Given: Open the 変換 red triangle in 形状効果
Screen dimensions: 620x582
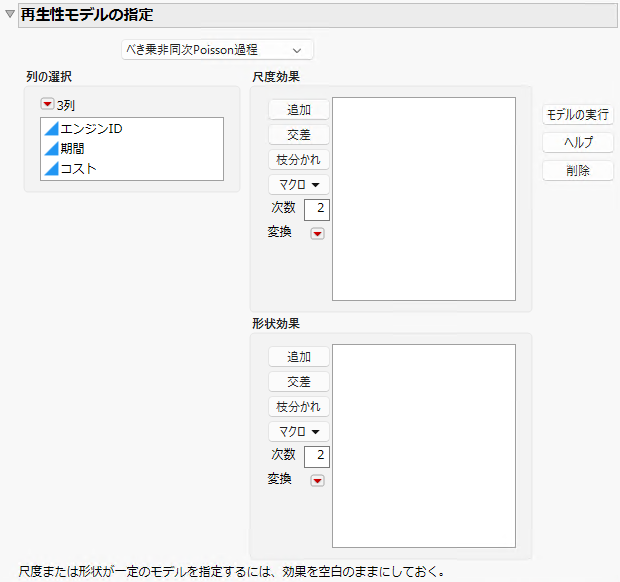Looking at the screenshot, I should pyautogui.click(x=317, y=480).
